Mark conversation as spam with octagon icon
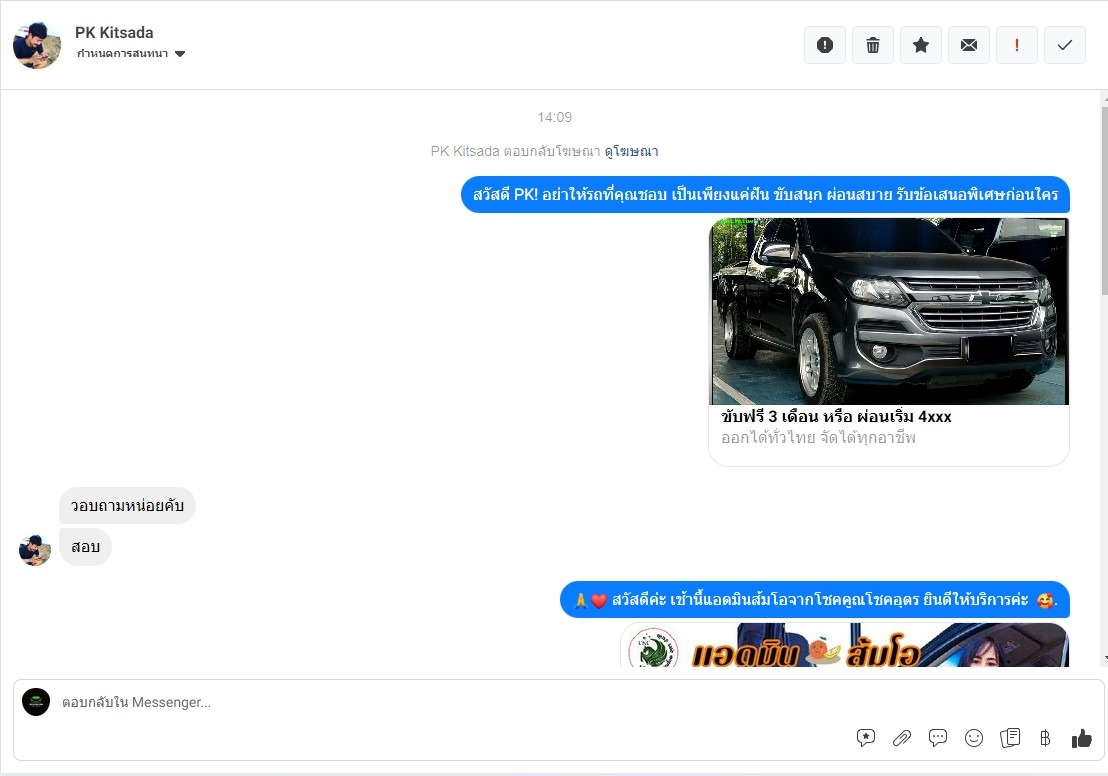 [x=825, y=45]
